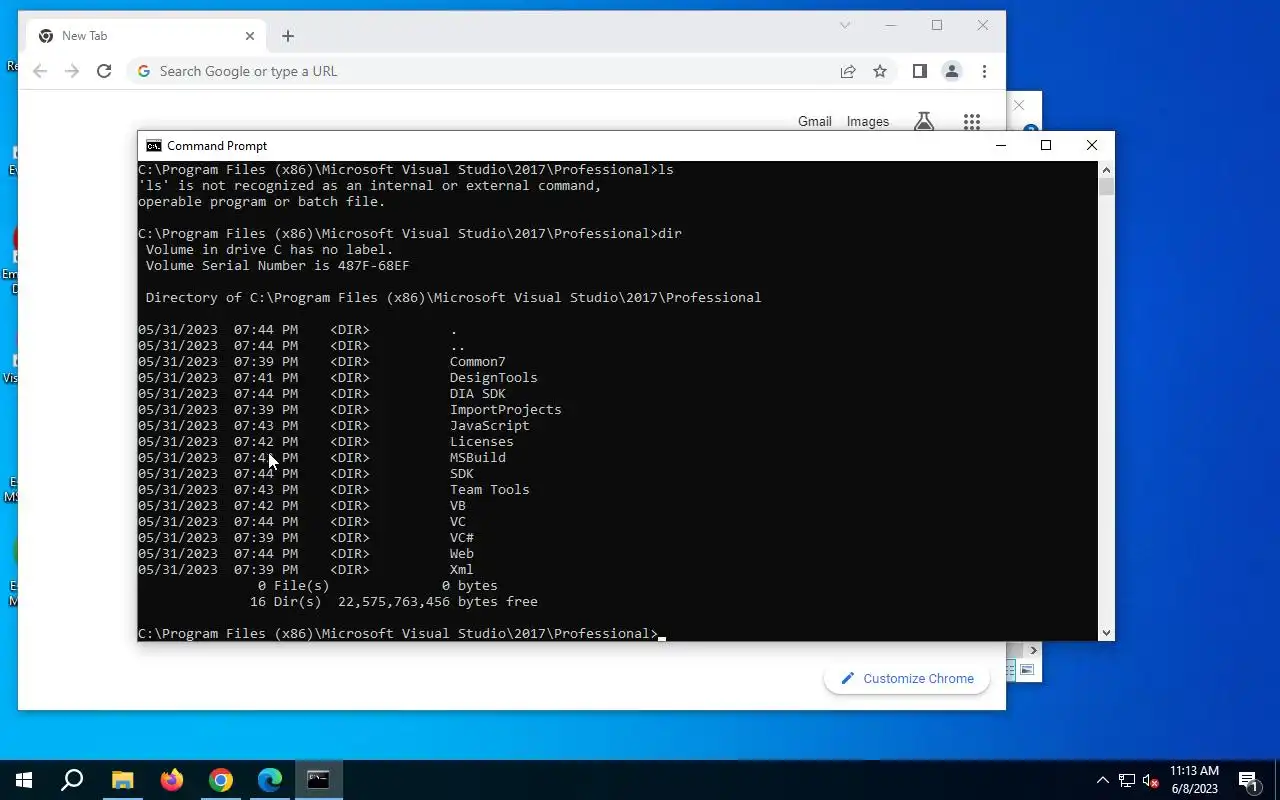
Task: Open Chrome tab search dropdown
Action: pos(845,25)
